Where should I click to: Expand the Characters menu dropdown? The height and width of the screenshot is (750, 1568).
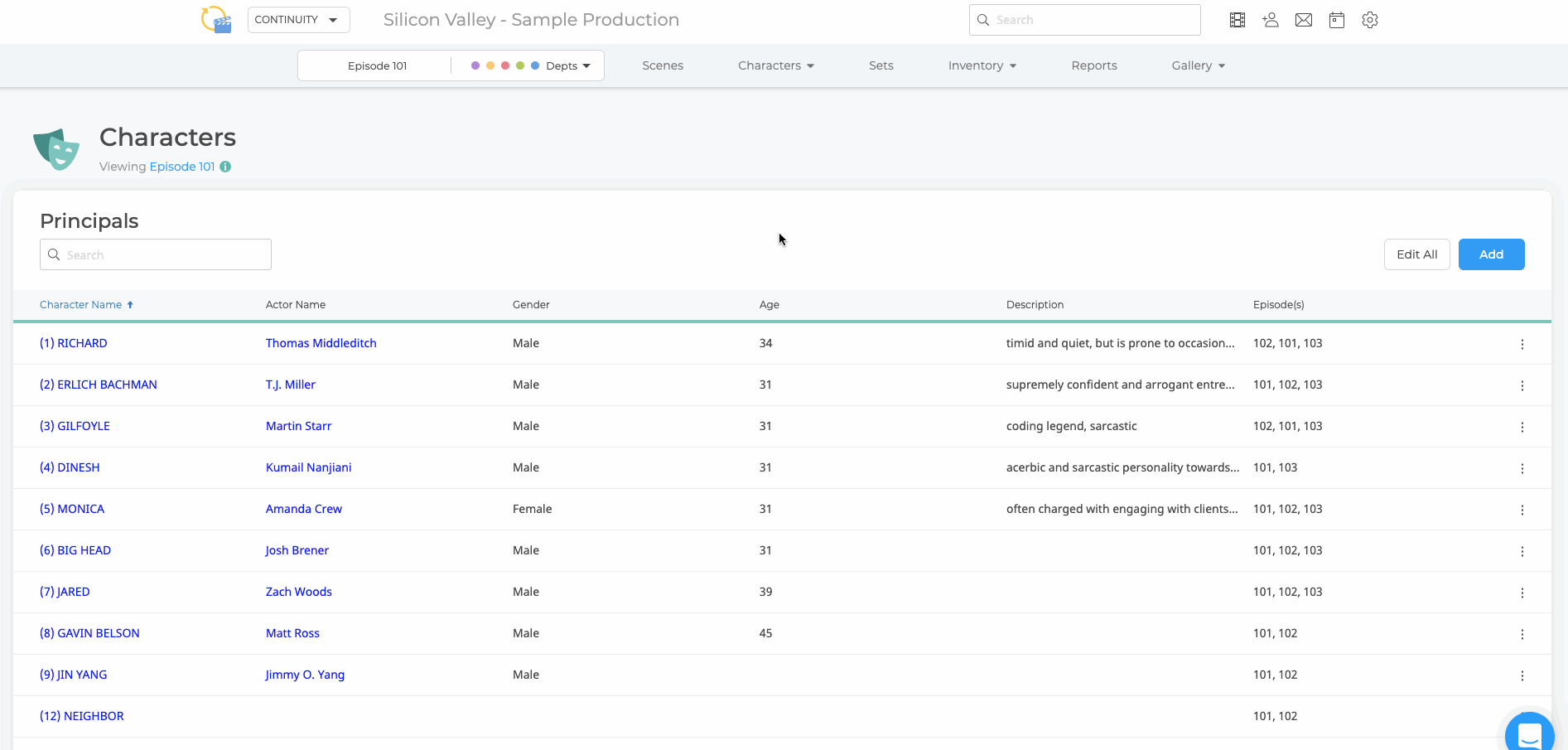click(776, 65)
